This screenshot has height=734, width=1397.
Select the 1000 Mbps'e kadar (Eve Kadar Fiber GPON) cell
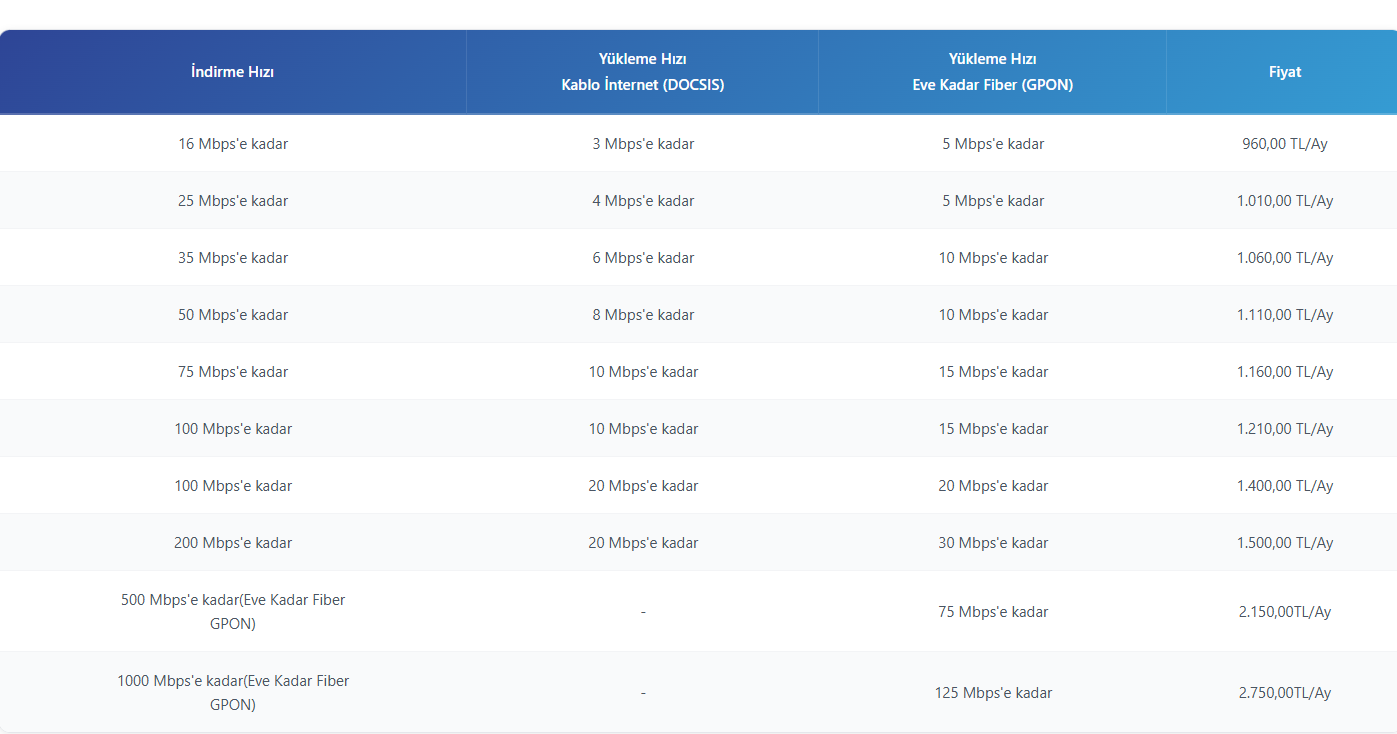[x=233, y=693]
